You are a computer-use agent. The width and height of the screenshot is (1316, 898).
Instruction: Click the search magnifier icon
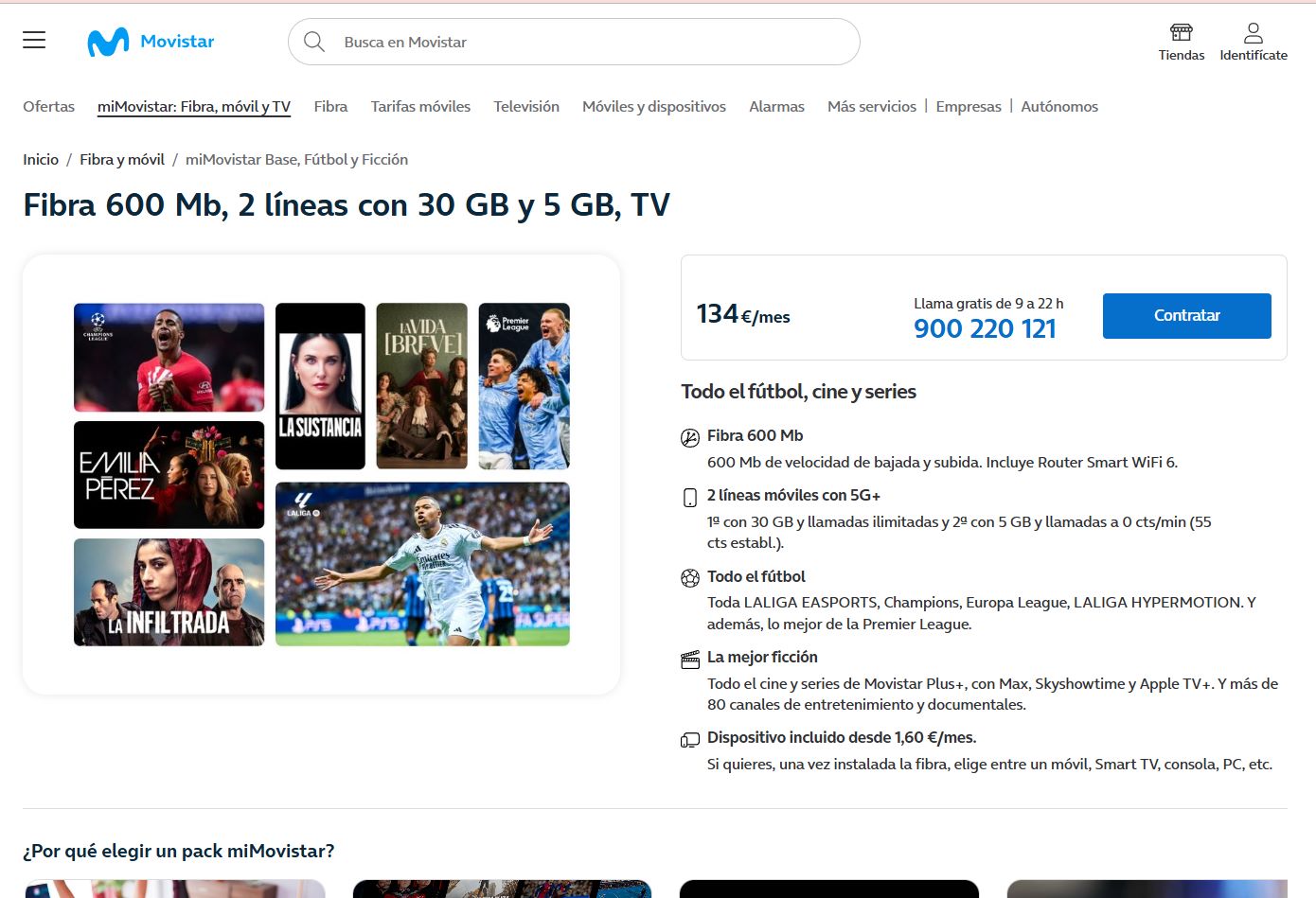(x=314, y=42)
